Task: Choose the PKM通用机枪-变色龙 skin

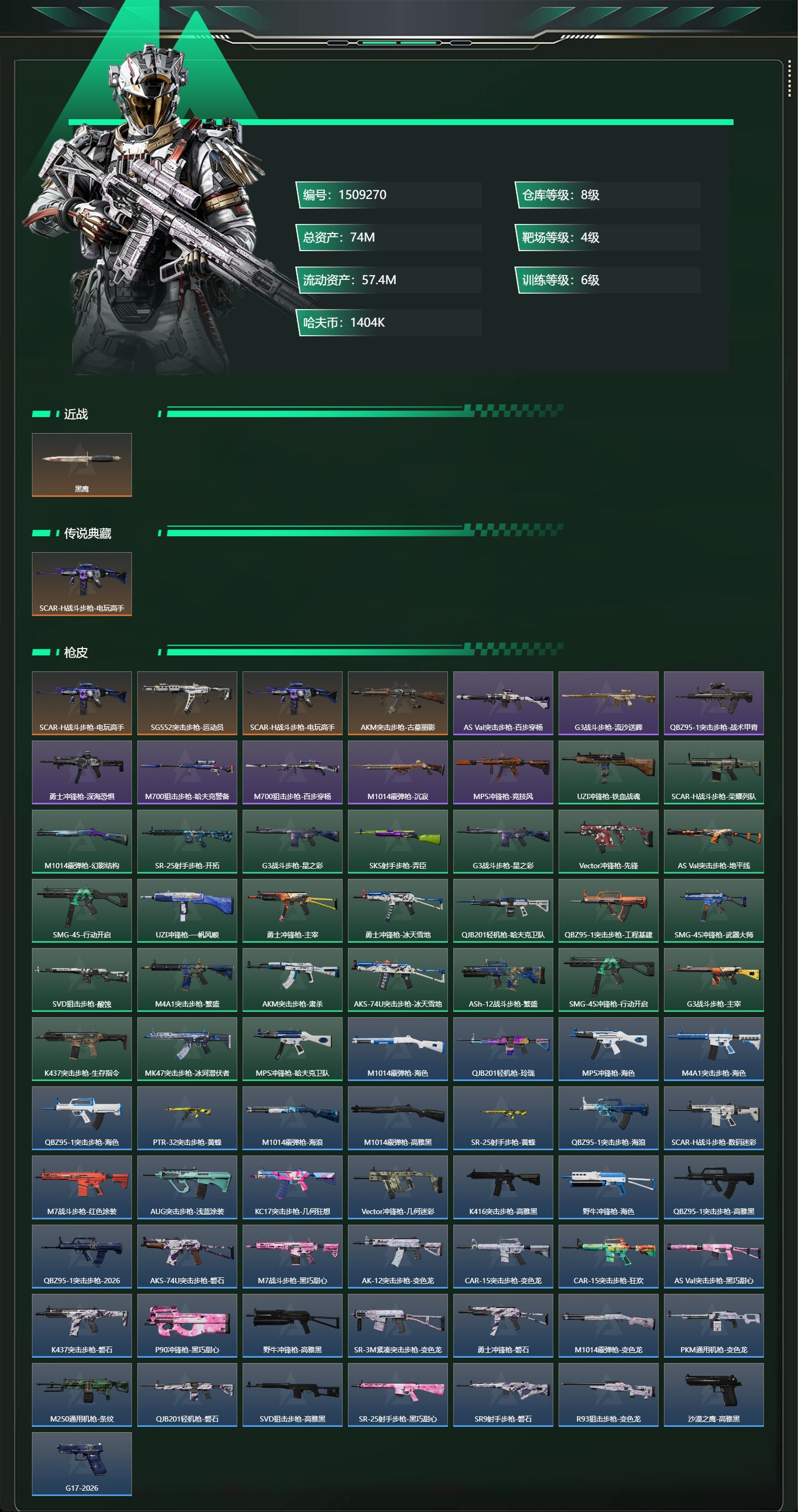Action: [x=713, y=1325]
